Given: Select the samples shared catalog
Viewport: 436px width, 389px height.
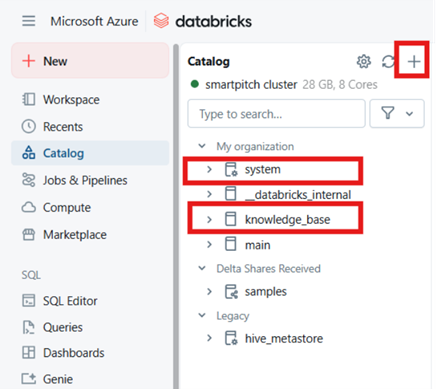Looking at the screenshot, I should click(266, 292).
